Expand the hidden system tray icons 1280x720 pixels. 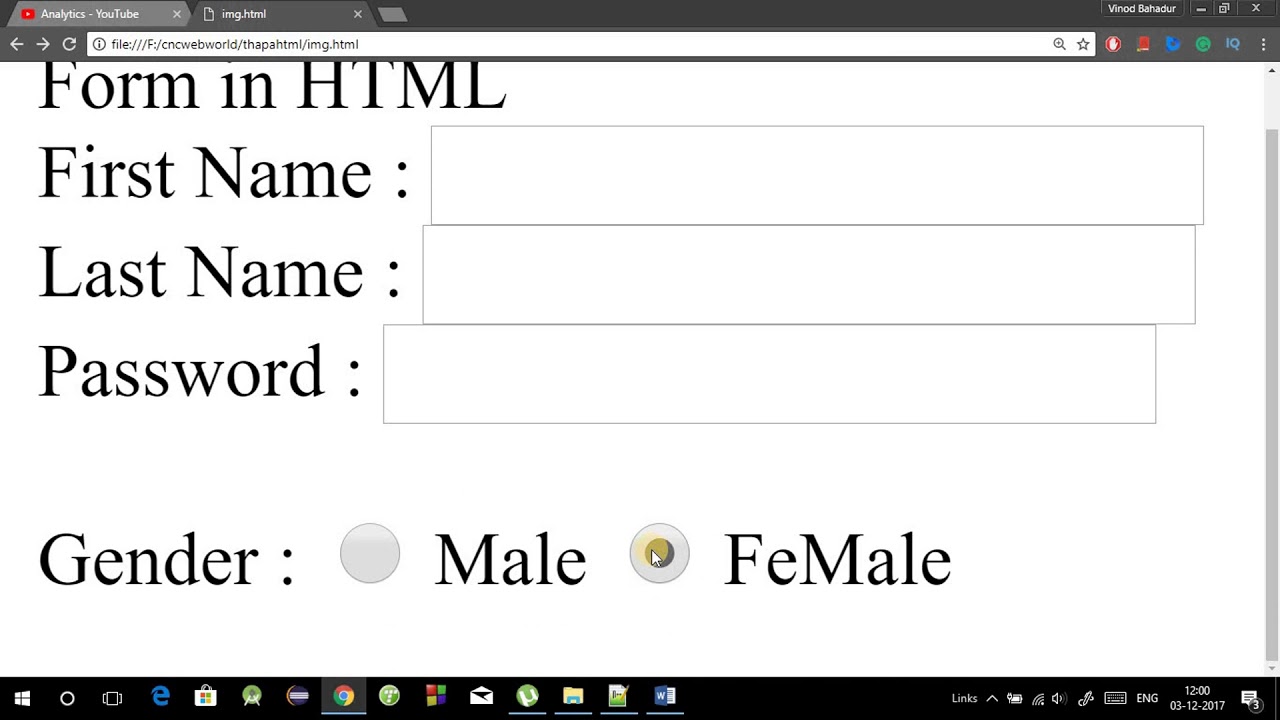coord(992,698)
